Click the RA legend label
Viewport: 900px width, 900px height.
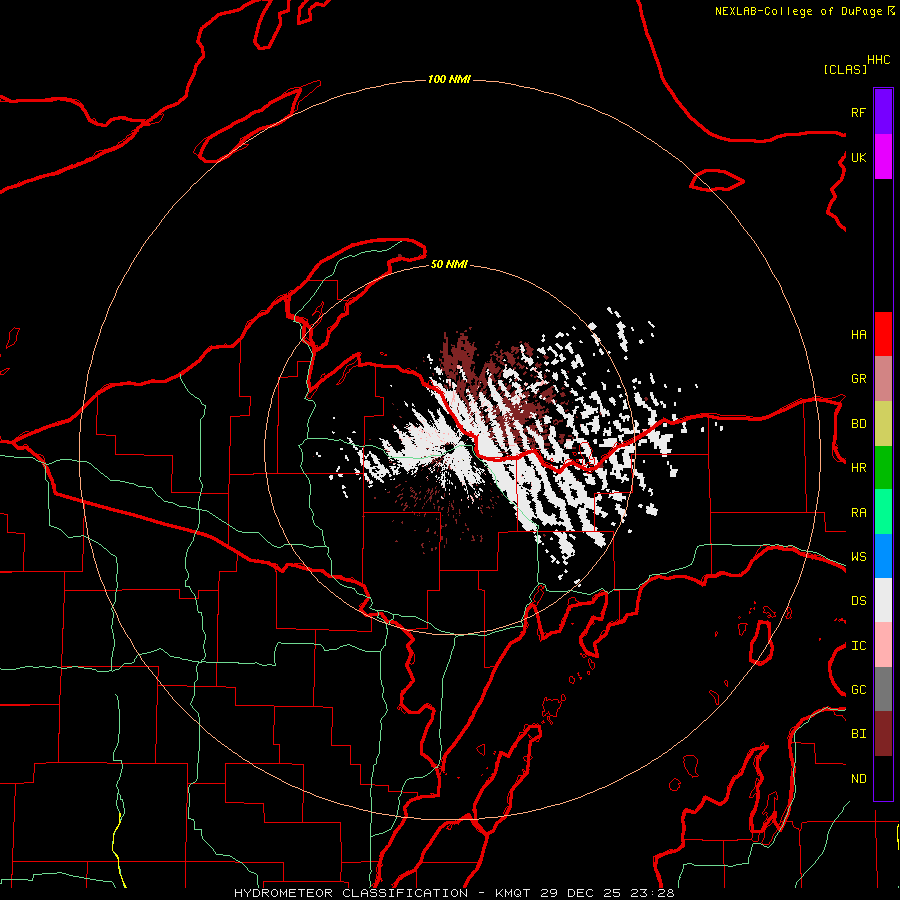pos(858,513)
